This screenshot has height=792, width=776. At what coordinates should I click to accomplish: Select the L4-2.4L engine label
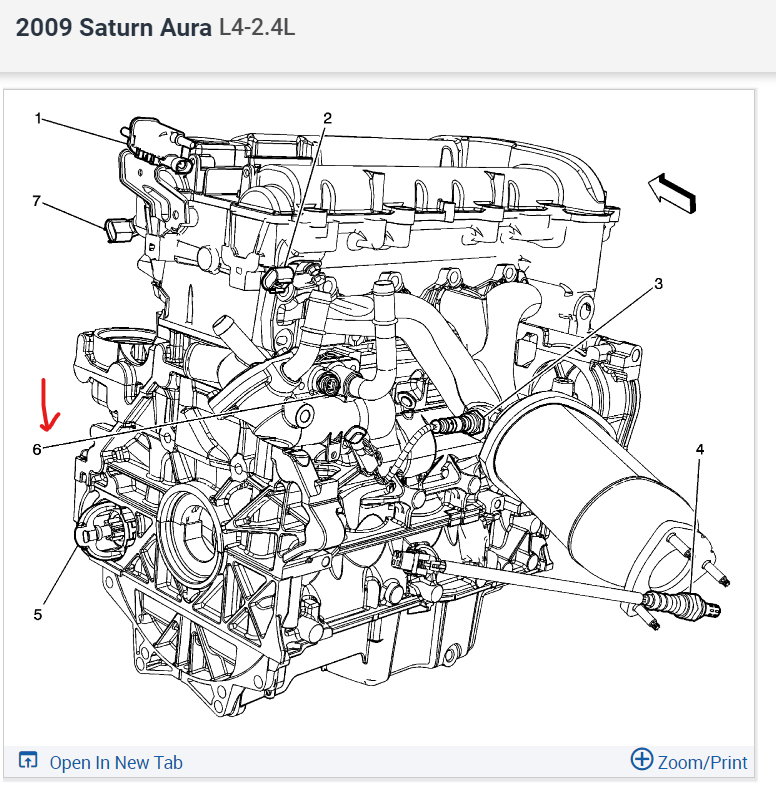click(257, 27)
